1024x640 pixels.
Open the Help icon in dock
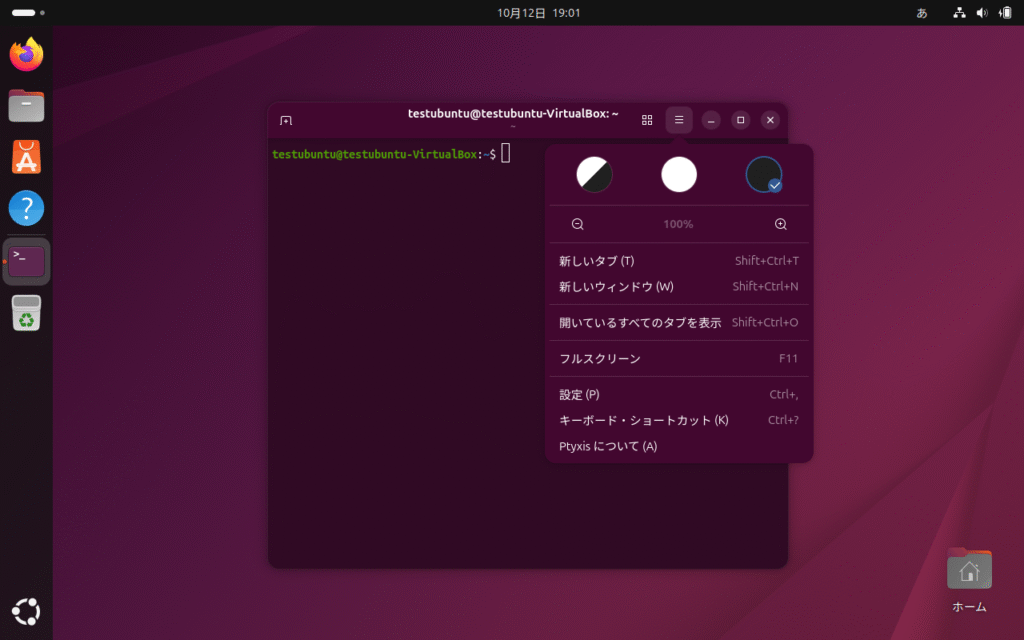[27, 208]
